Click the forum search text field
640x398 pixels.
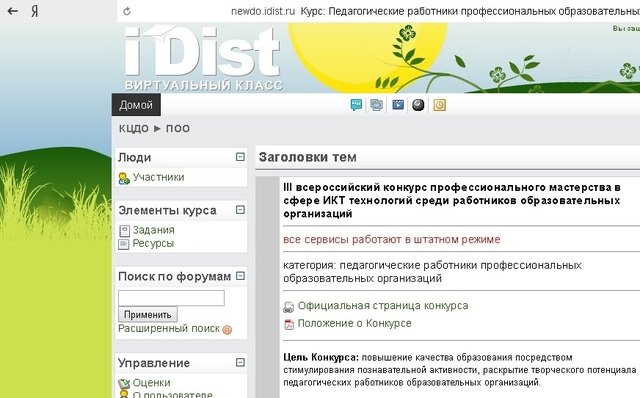click(x=171, y=298)
